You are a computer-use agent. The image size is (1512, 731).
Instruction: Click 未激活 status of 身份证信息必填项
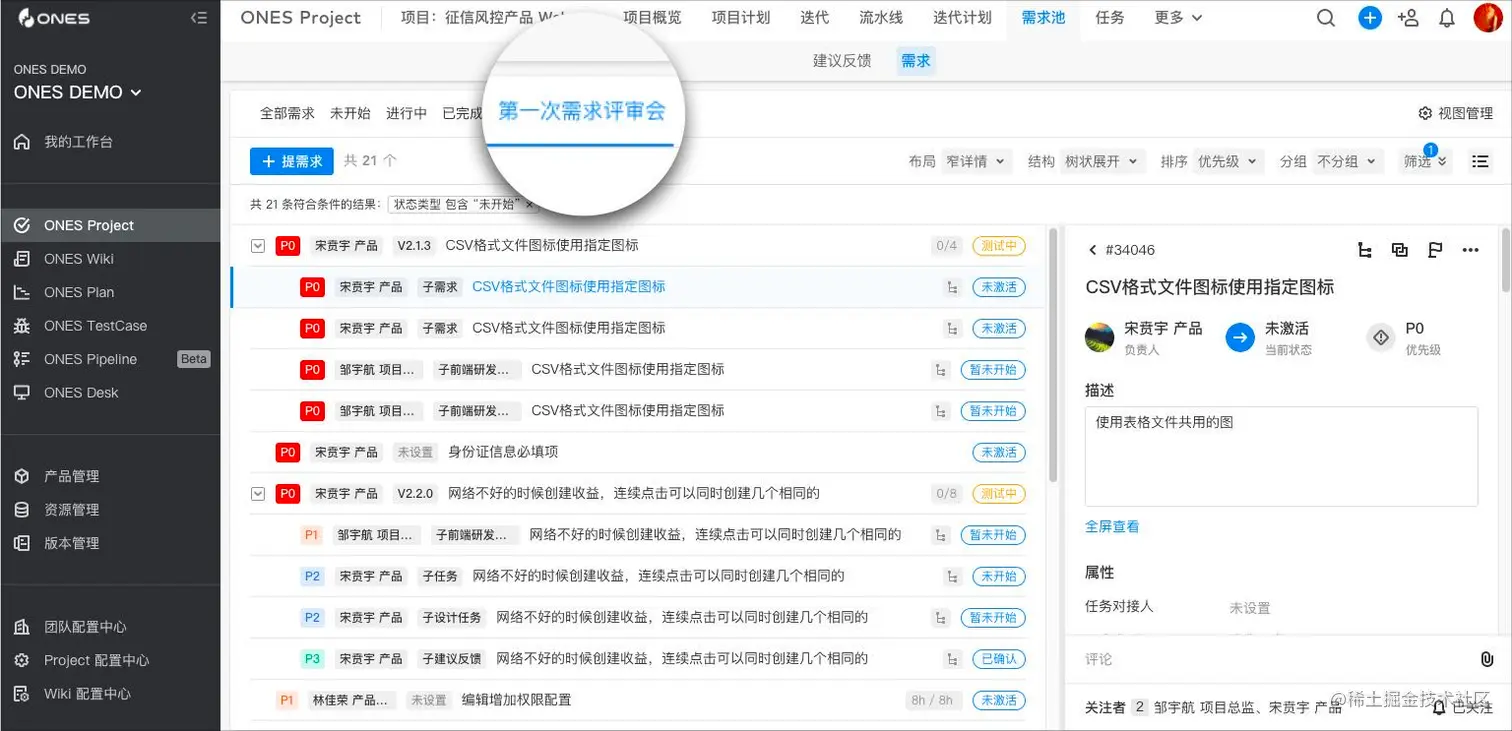[x=999, y=453]
